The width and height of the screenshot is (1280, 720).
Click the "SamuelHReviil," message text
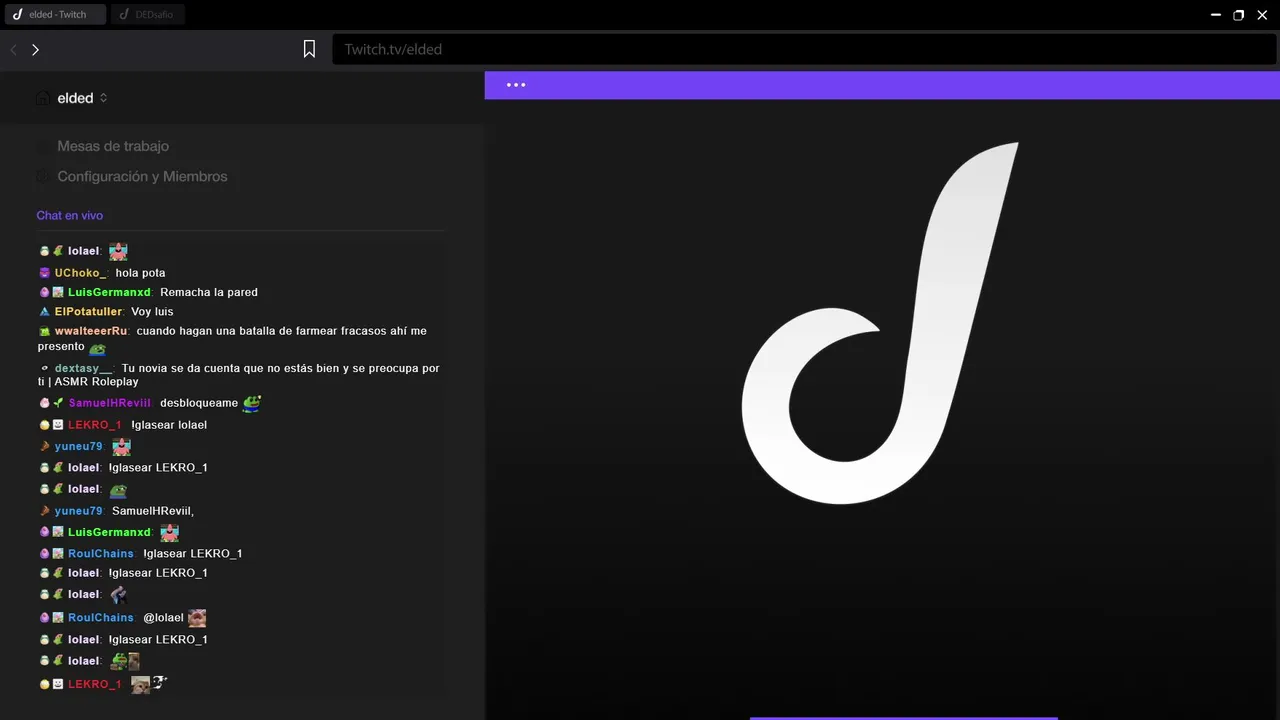tap(153, 511)
